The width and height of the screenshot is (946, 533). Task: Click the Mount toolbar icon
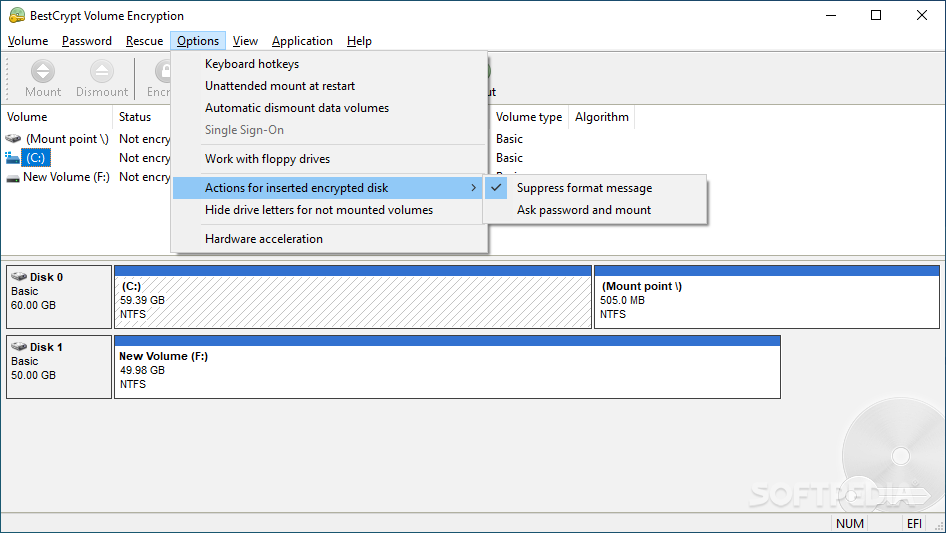coord(42,71)
